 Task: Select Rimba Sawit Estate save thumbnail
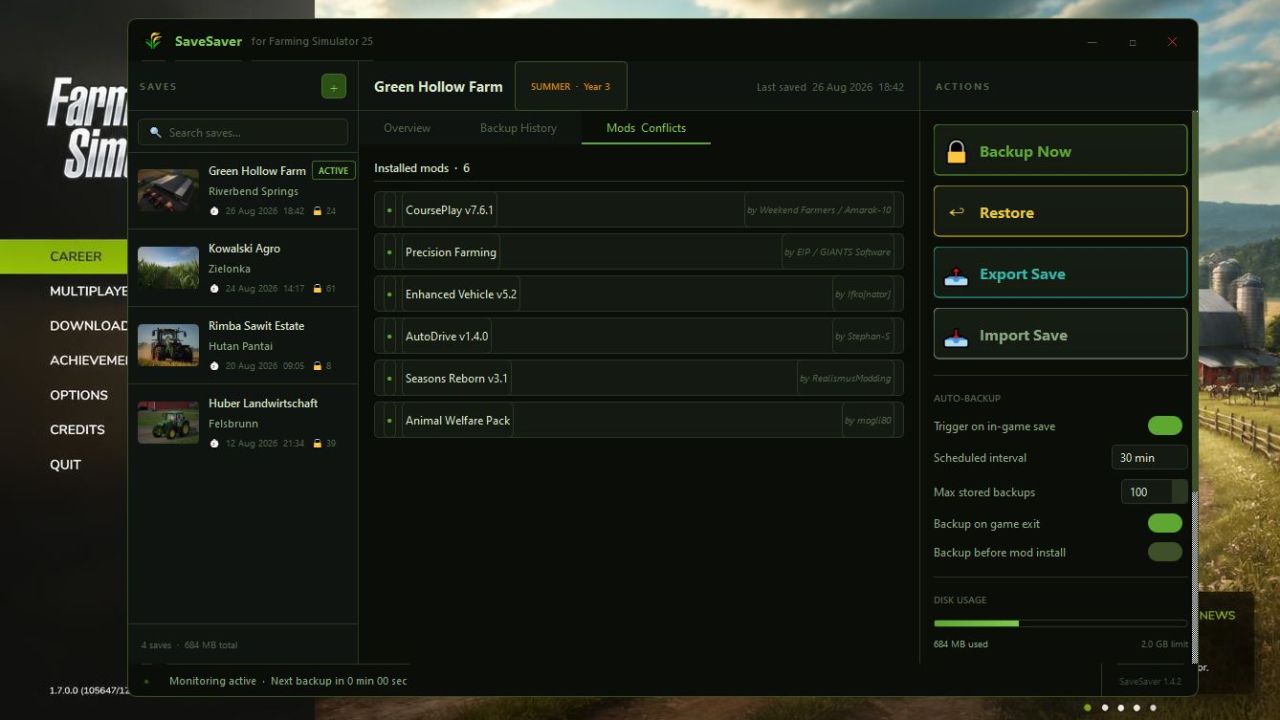pyautogui.click(x=168, y=345)
